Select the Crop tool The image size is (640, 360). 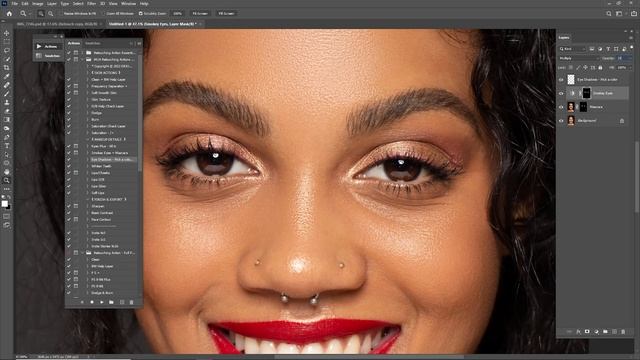[x=7, y=68]
